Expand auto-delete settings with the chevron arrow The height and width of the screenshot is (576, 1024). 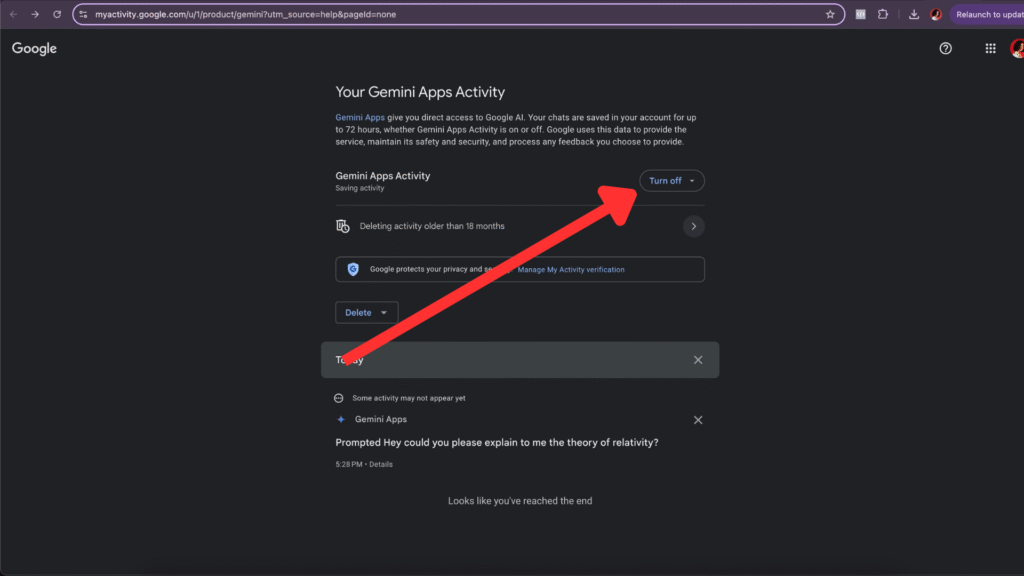(694, 226)
